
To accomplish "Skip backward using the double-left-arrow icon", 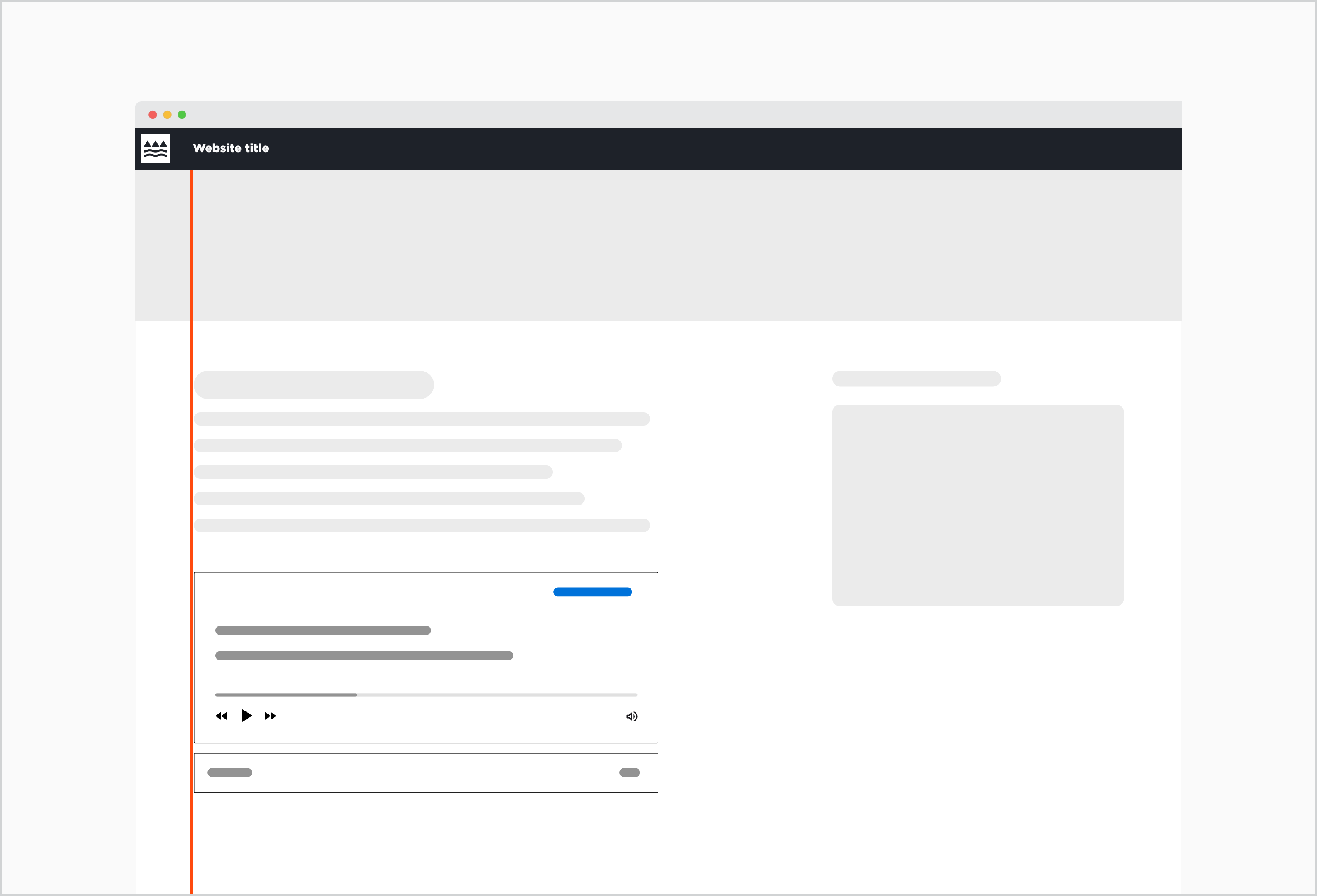I will [221, 716].
